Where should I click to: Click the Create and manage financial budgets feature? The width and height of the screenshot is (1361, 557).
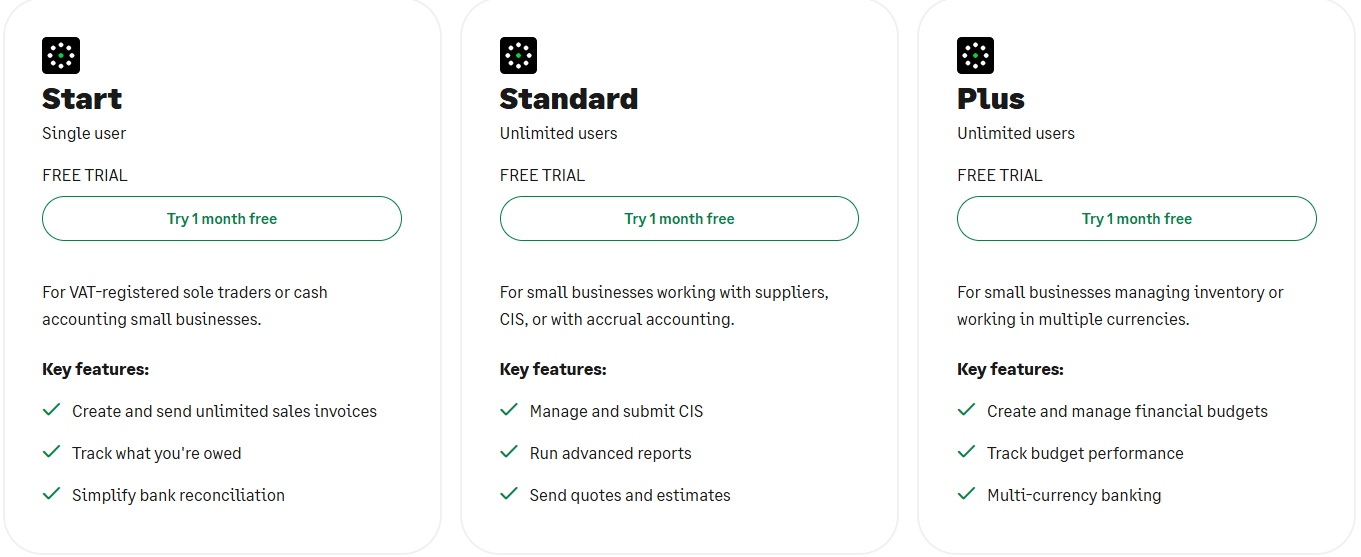pos(1127,411)
